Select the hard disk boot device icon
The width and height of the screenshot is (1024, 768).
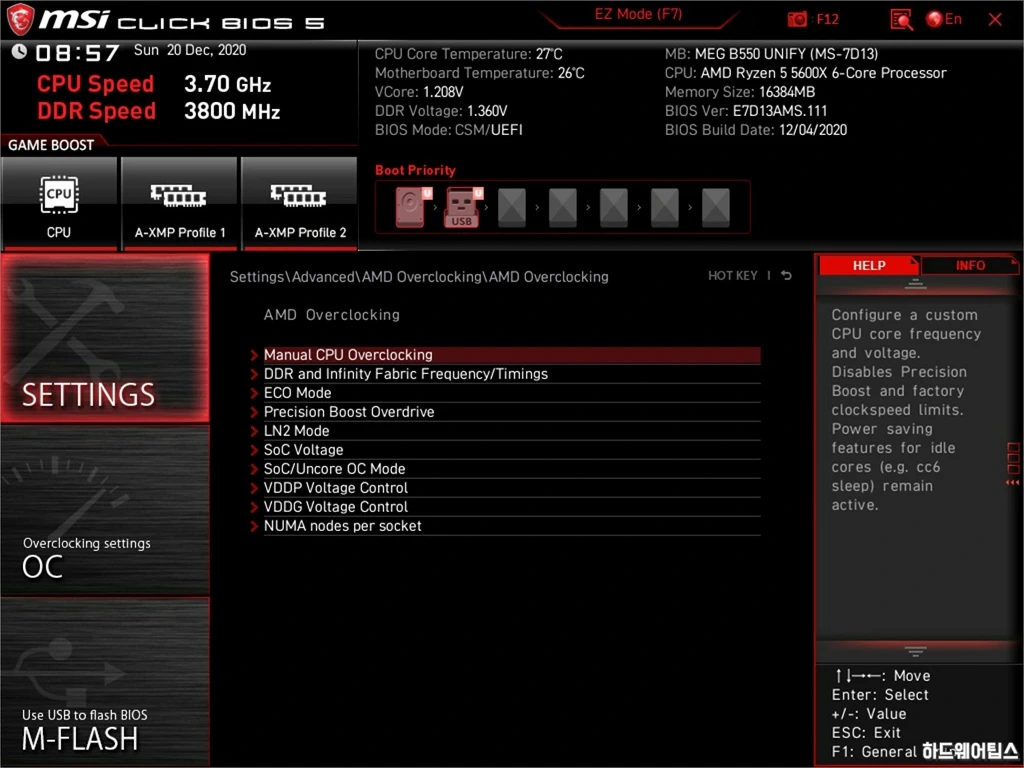[x=412, y=207]
